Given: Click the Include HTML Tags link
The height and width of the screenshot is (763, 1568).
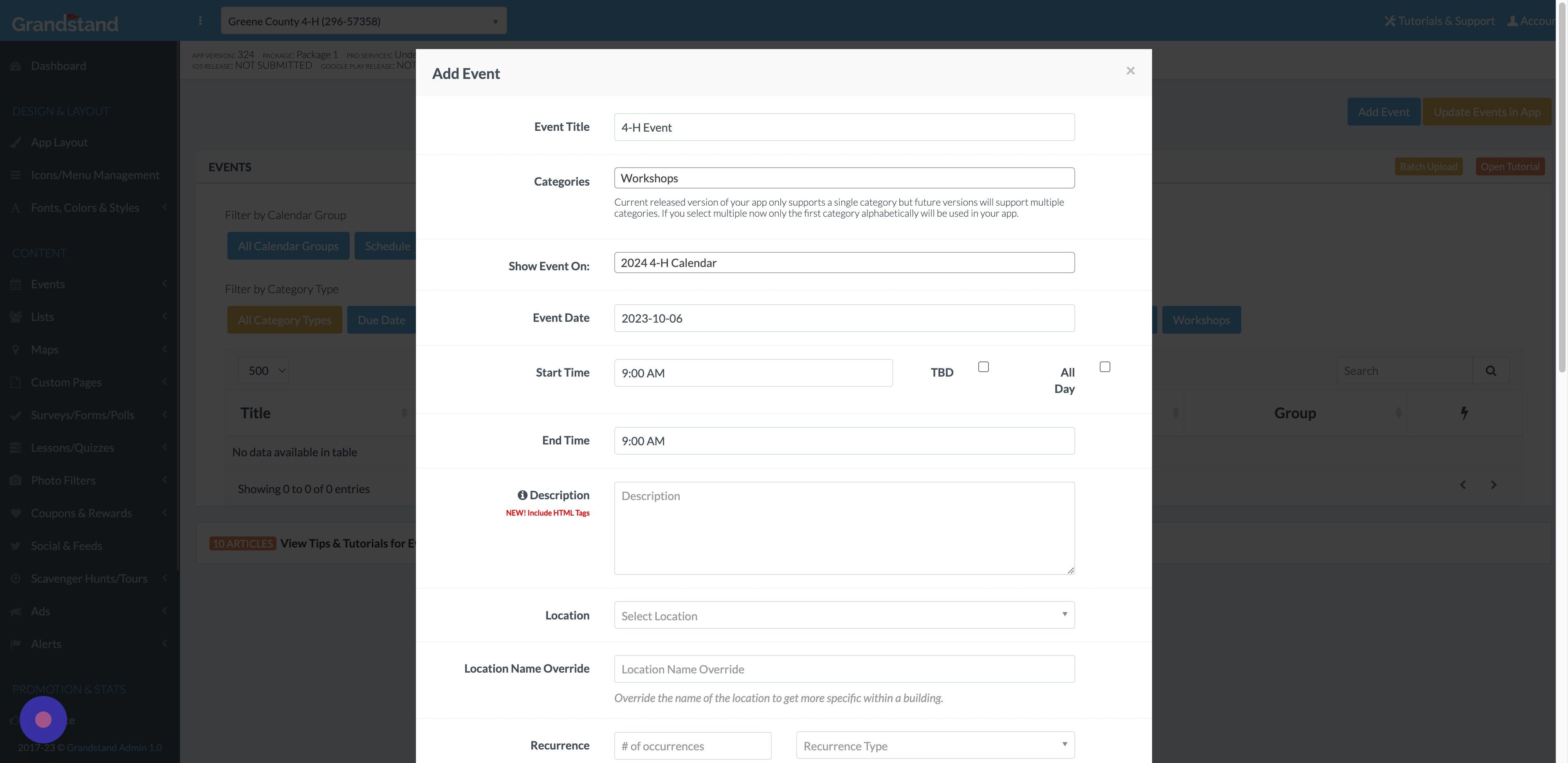Looking at the screenshot, I should 547,512.
